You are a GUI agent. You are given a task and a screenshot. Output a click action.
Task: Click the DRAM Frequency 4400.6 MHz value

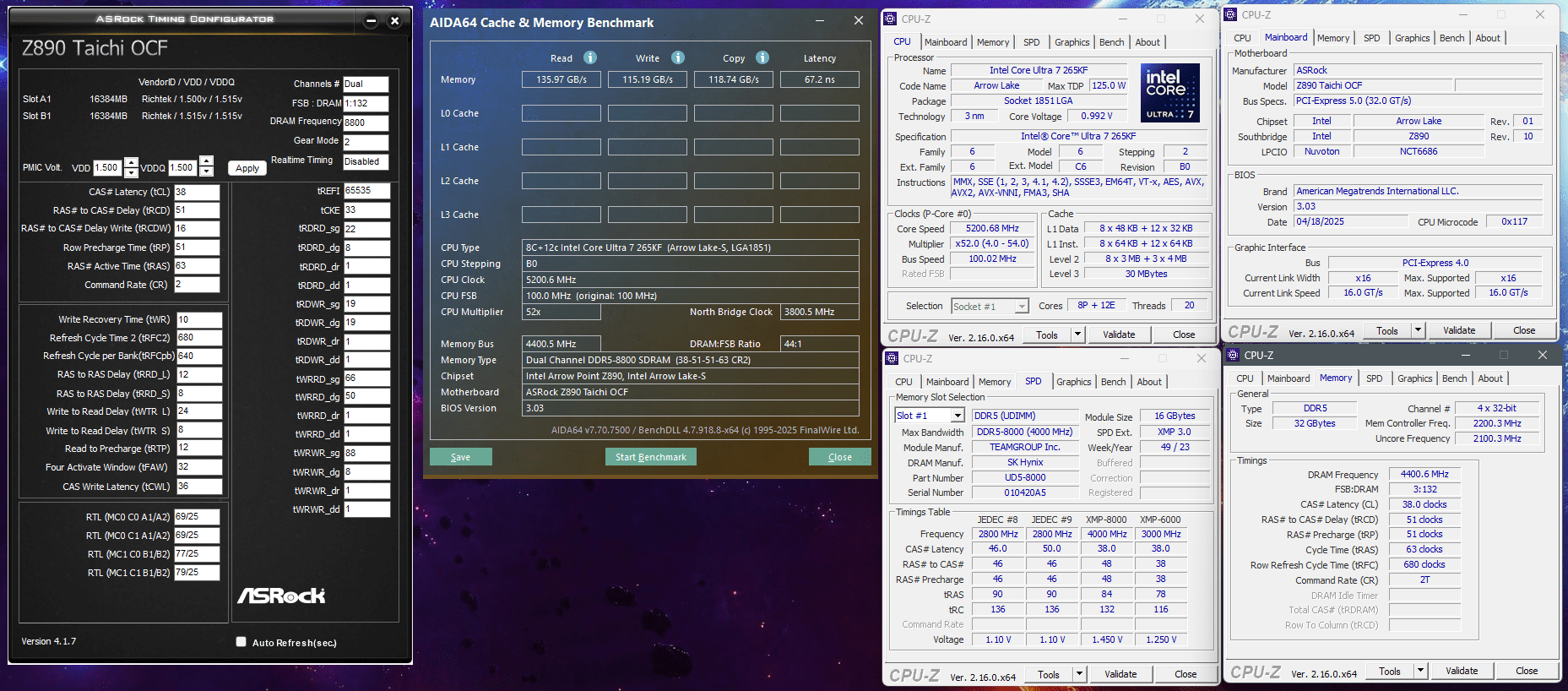[1424, 474]
